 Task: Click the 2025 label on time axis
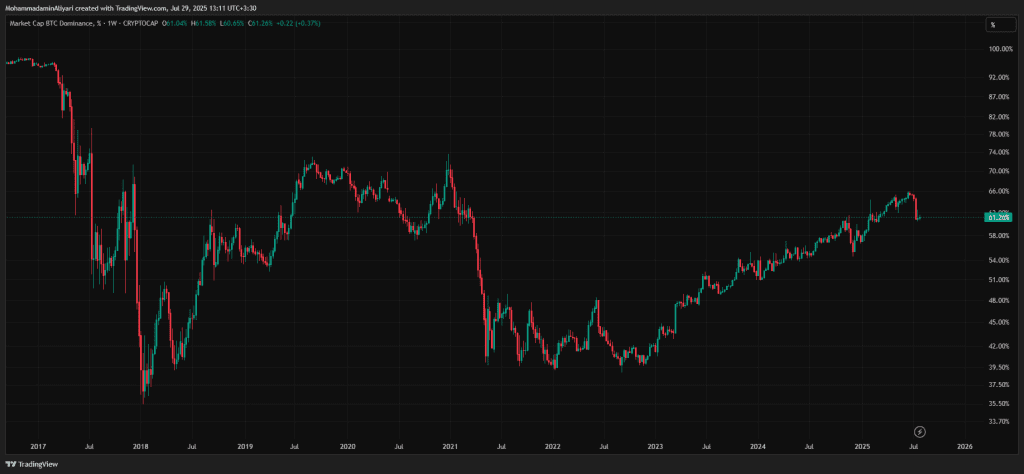[862, 447]
